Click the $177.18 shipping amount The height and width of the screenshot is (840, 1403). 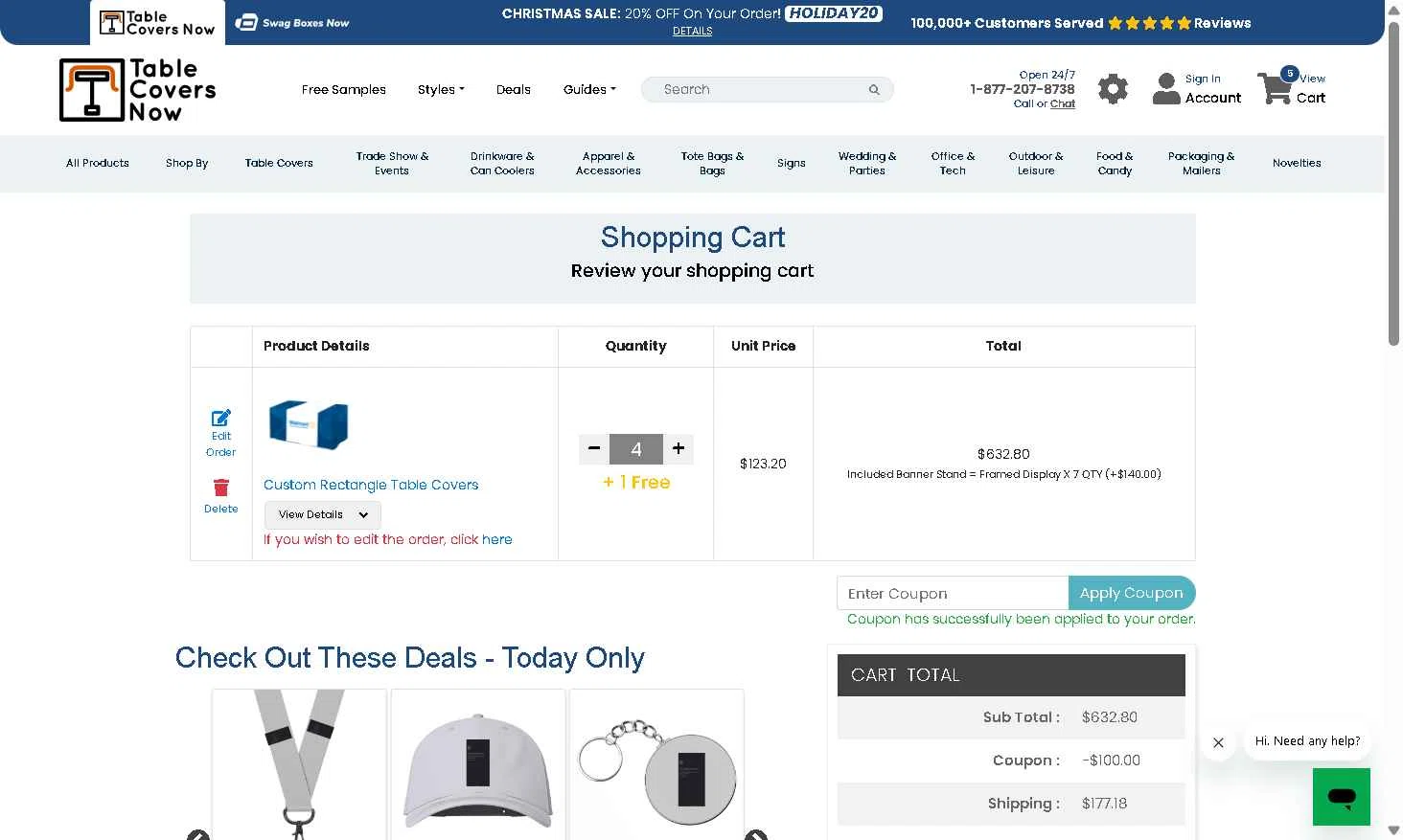click(x=1104, y=804)
